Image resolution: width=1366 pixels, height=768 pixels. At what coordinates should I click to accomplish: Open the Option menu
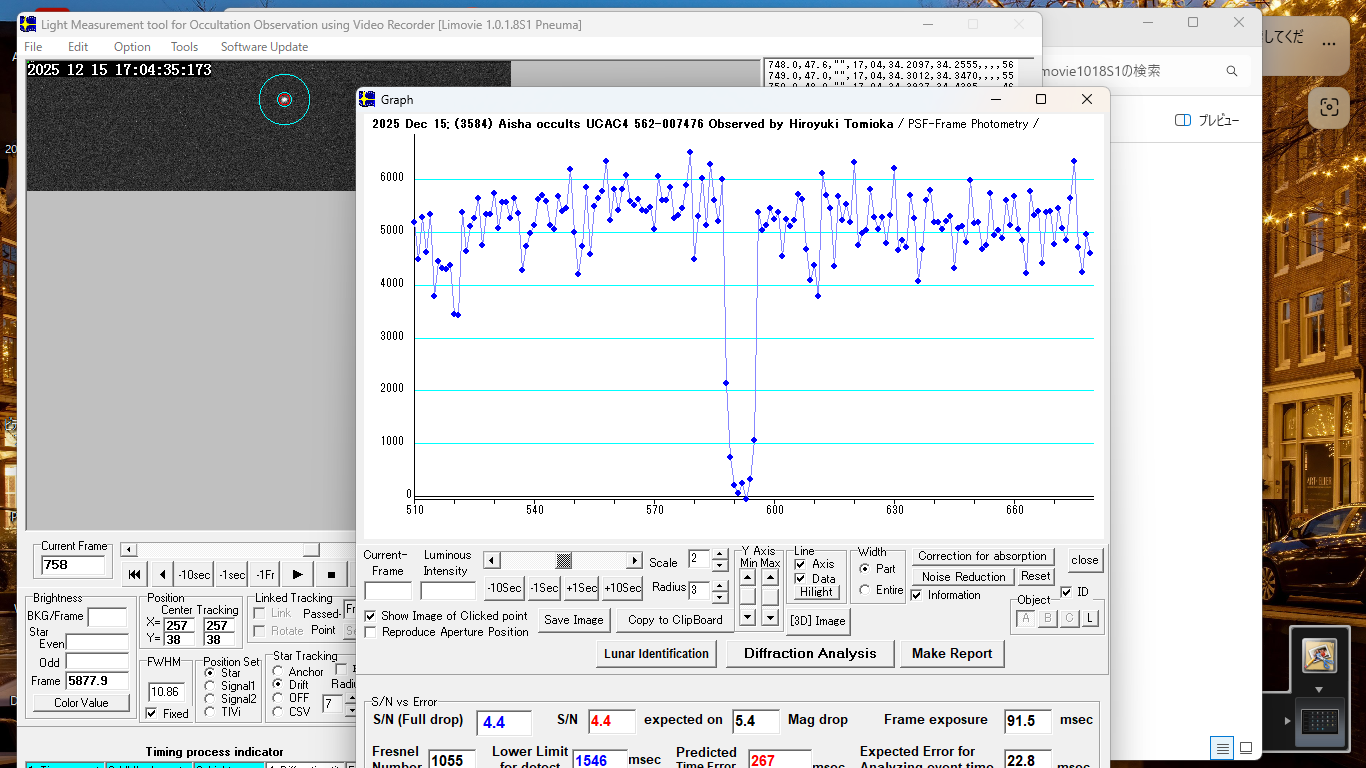coord(131,47)
